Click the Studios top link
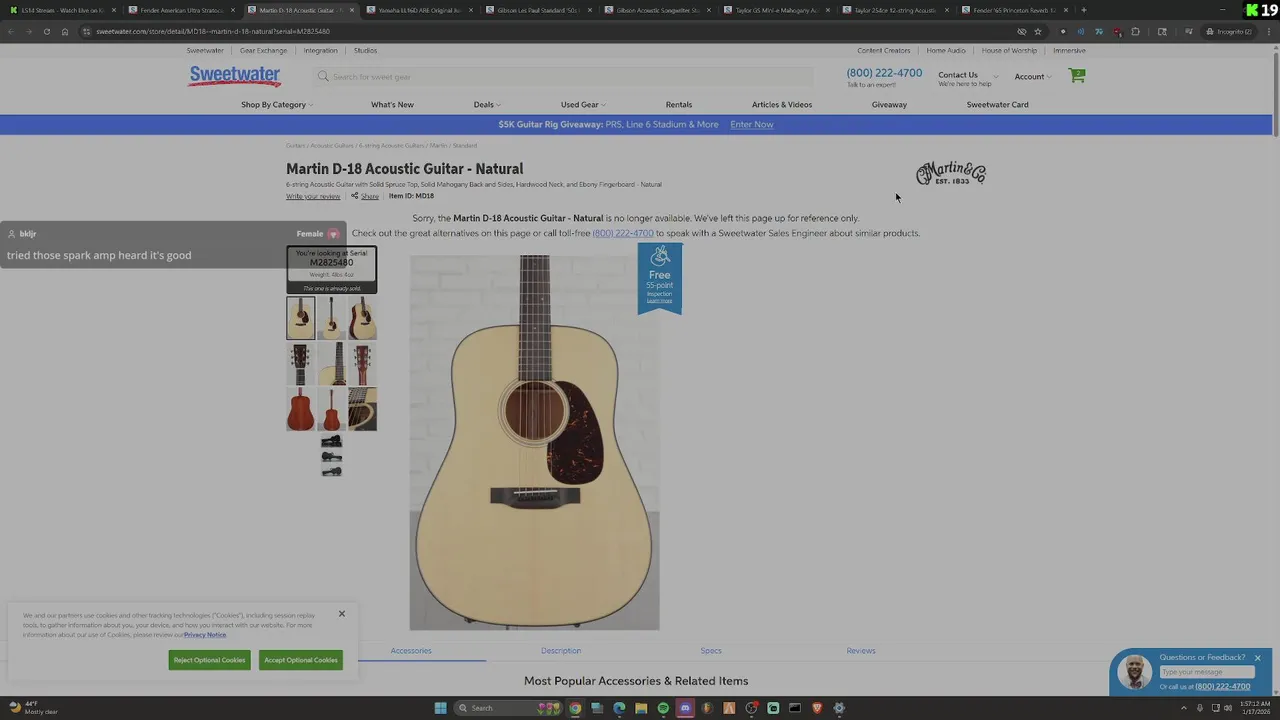1280x720 pixels. tap(365, 50)
